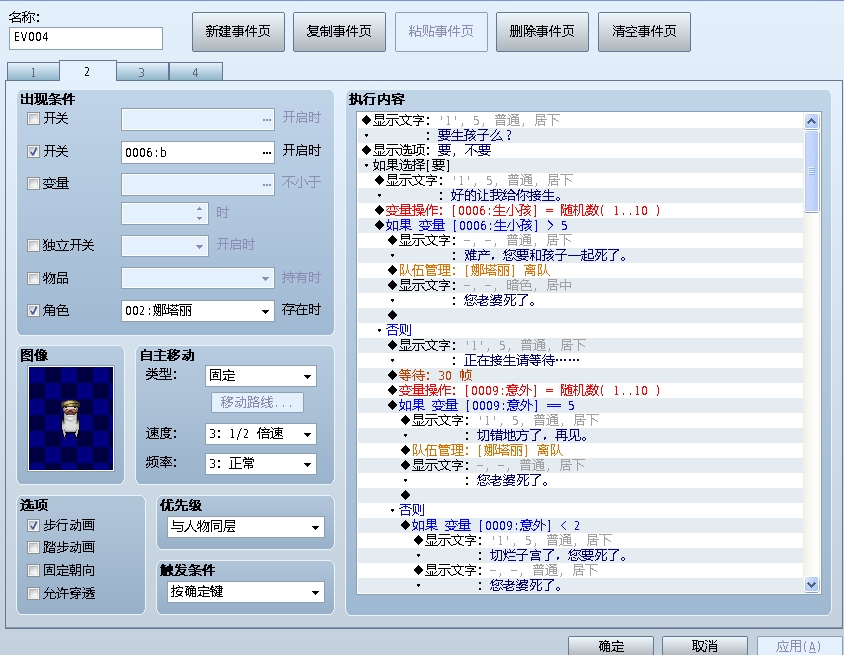The height and width of the screenshot is (655, 844).
Task: Open the 优先级 与人物同层 dropdown
Action: tap(245, 526)
